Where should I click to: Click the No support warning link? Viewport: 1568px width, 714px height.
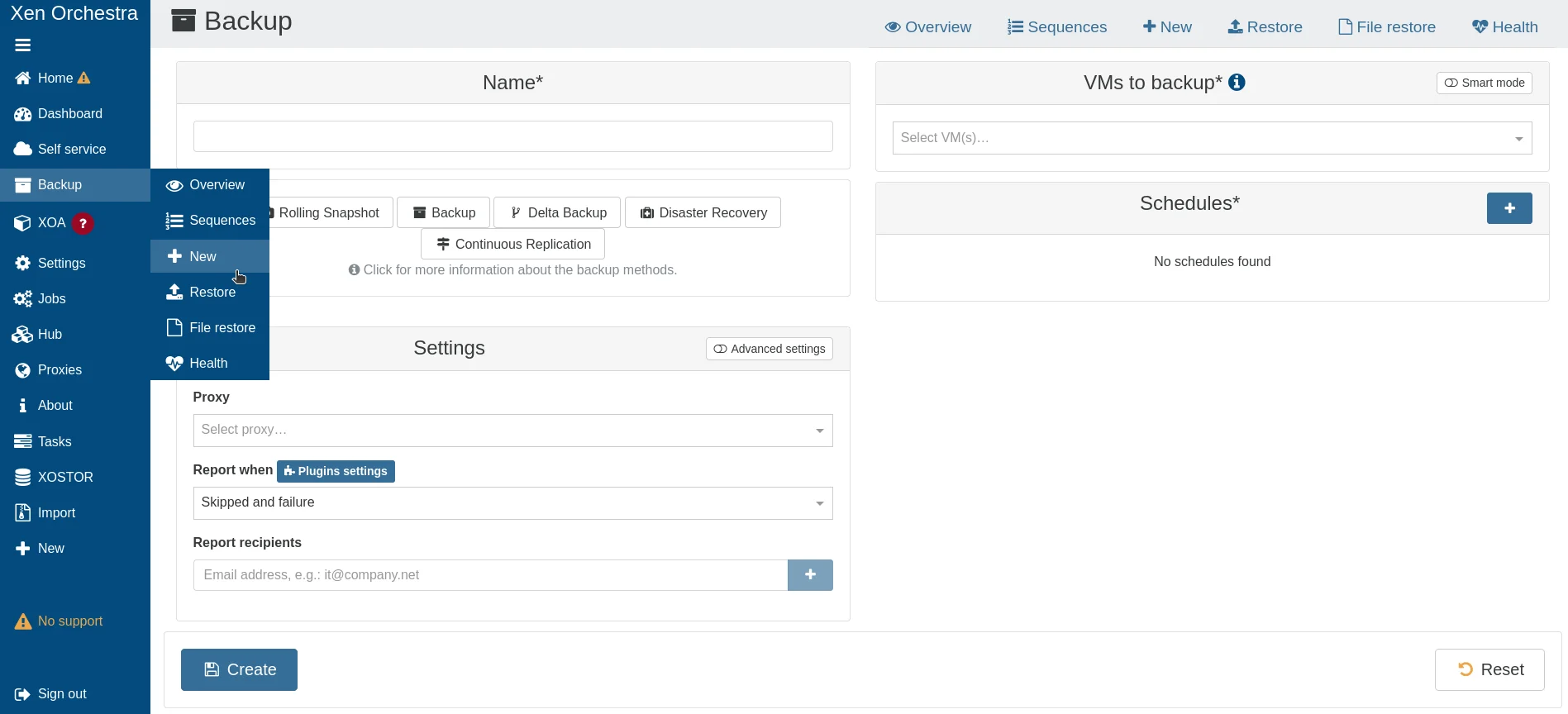(x=59, y=621)
